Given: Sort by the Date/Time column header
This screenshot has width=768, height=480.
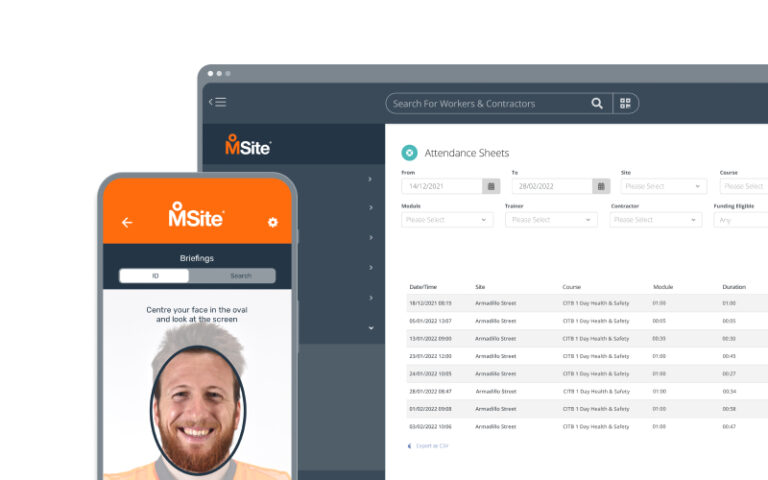Looking at the screenshot, I should (424, 287).
